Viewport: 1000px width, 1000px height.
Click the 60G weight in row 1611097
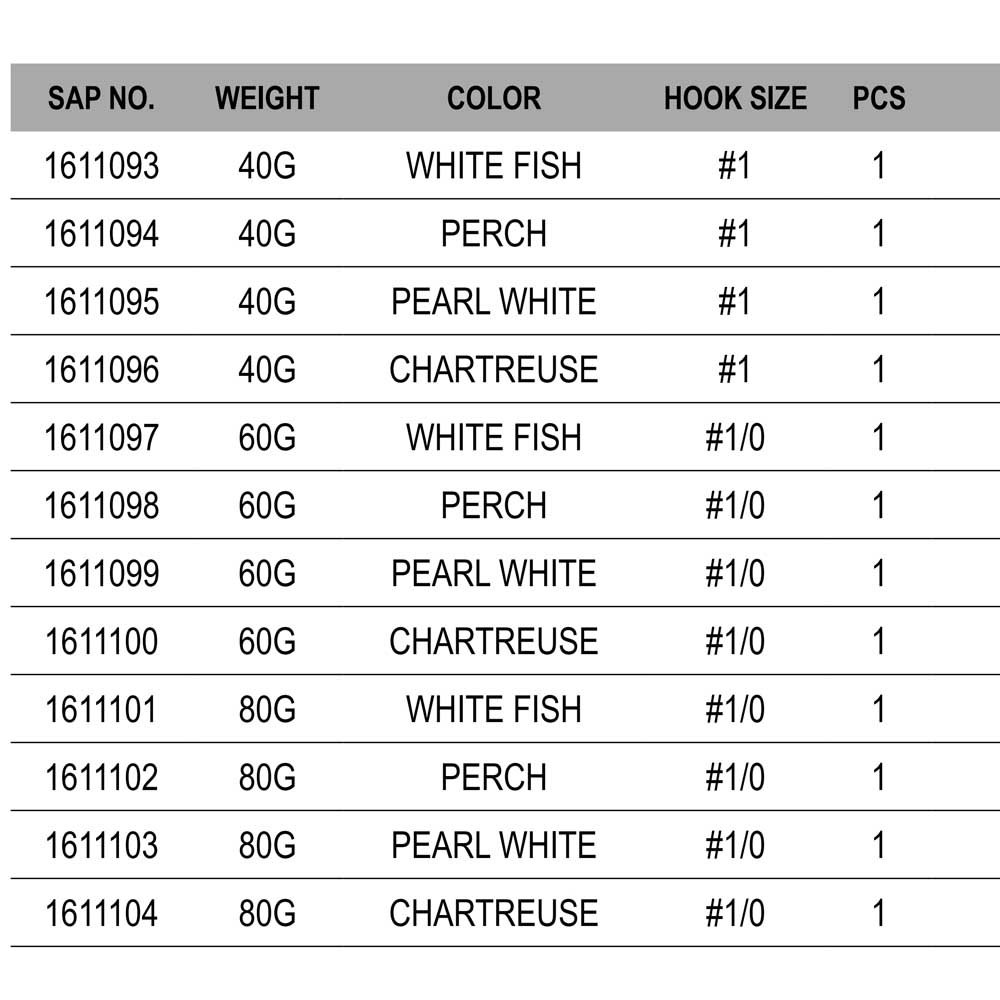(x=267, y=438)
